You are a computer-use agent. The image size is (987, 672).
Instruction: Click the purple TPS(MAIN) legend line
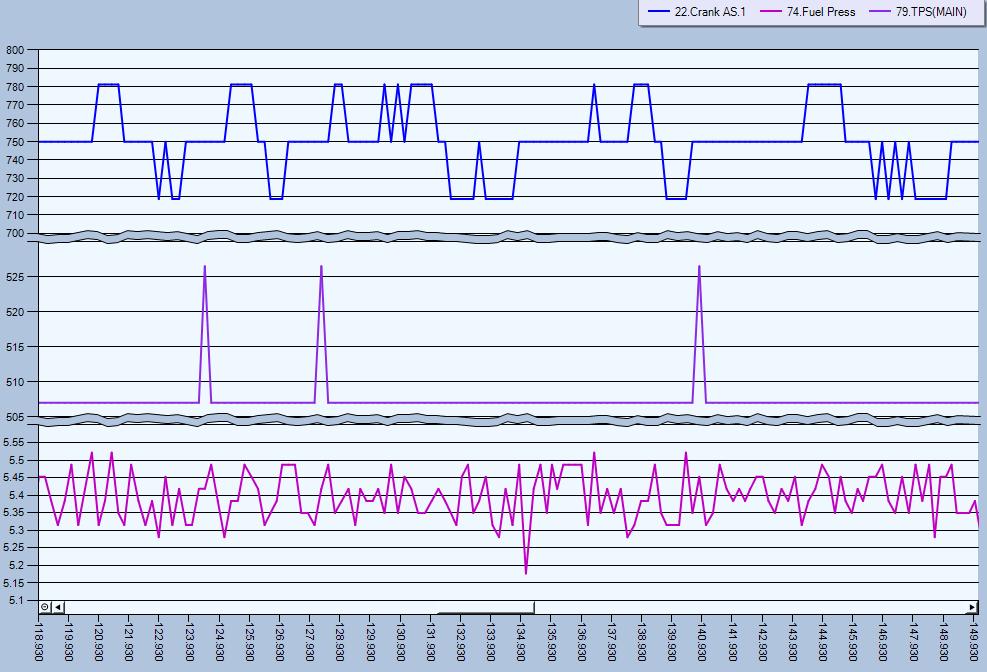[x=880, y=11]
